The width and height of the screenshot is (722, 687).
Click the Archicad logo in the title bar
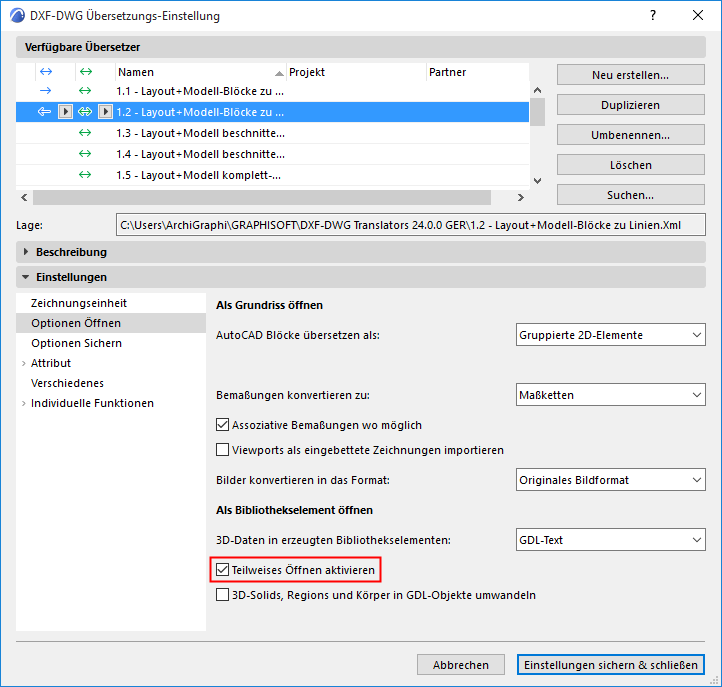click(x=17, y=15)
